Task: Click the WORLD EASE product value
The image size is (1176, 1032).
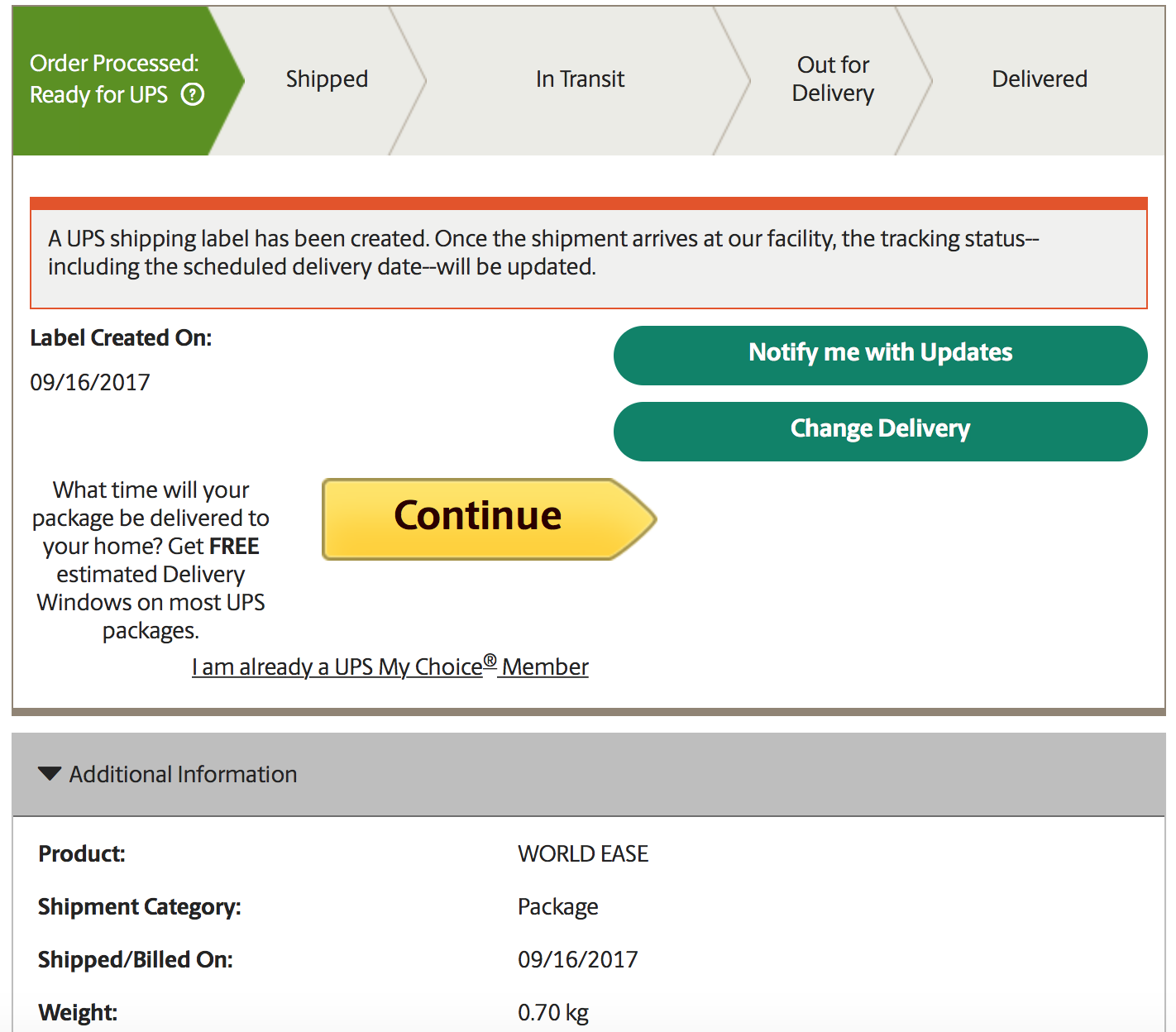Action: (583, 853)
